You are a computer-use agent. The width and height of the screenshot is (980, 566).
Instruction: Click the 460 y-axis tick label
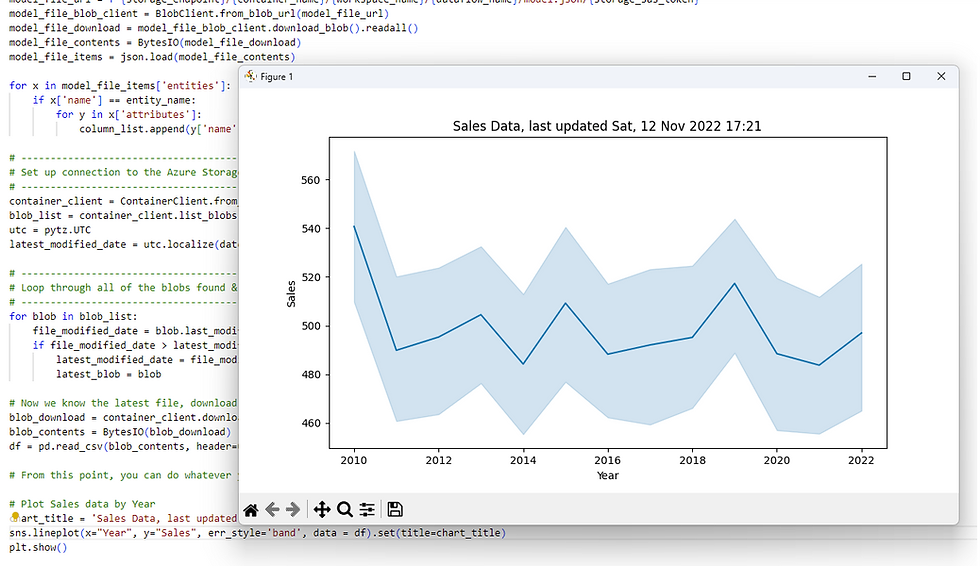311,424
